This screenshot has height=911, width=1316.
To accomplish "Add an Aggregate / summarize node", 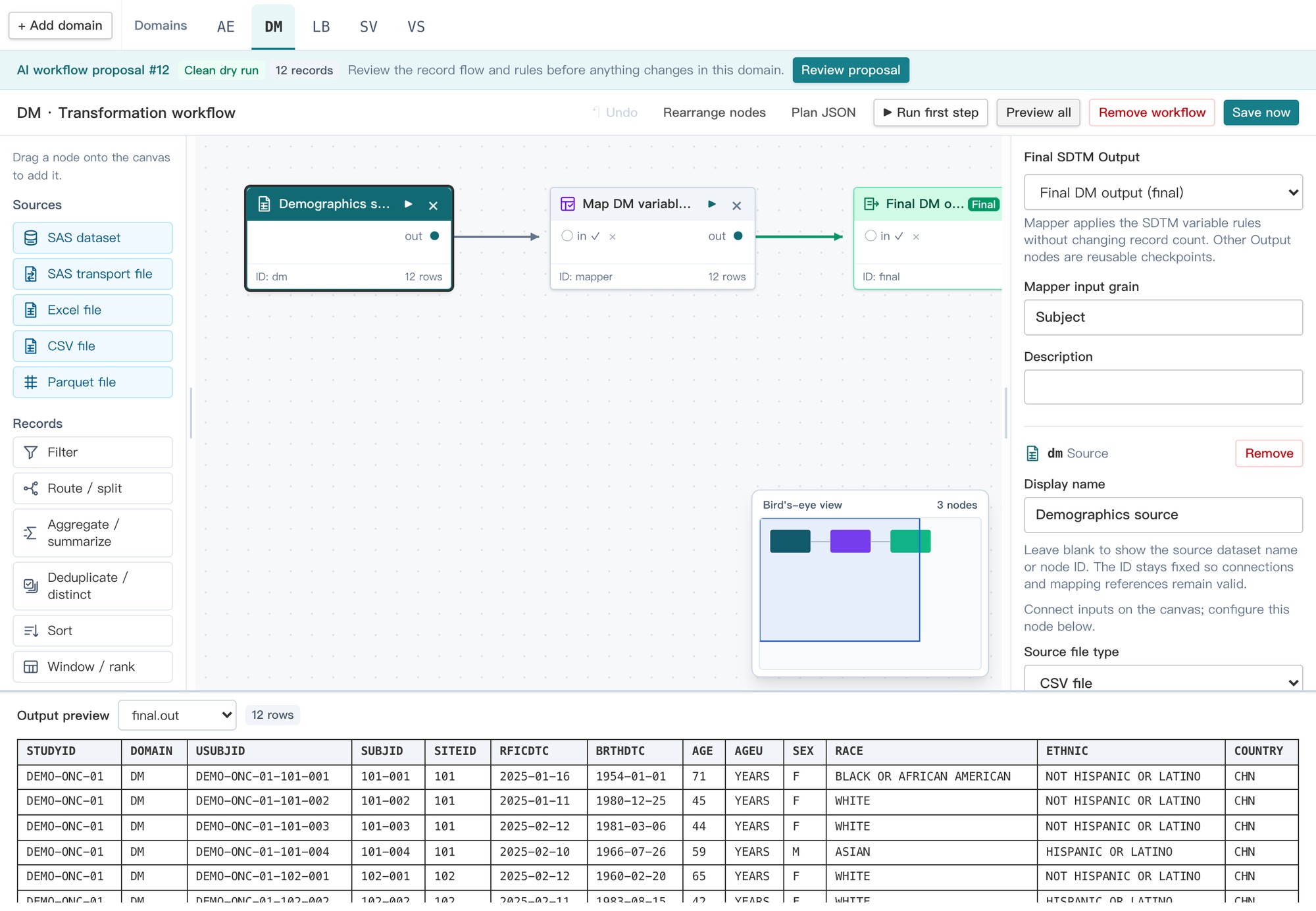I will (93, 533).
